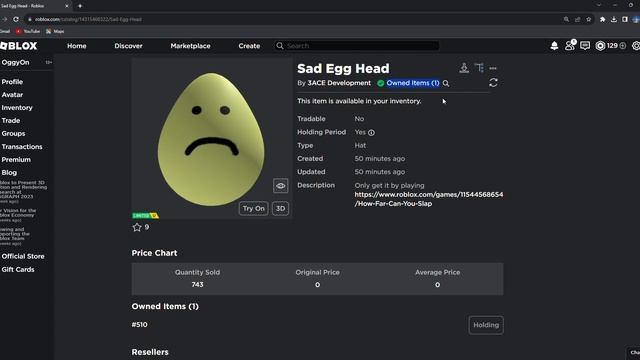Open Profile in sidebar
The image size is (640, 360).
tap(12, 82)
